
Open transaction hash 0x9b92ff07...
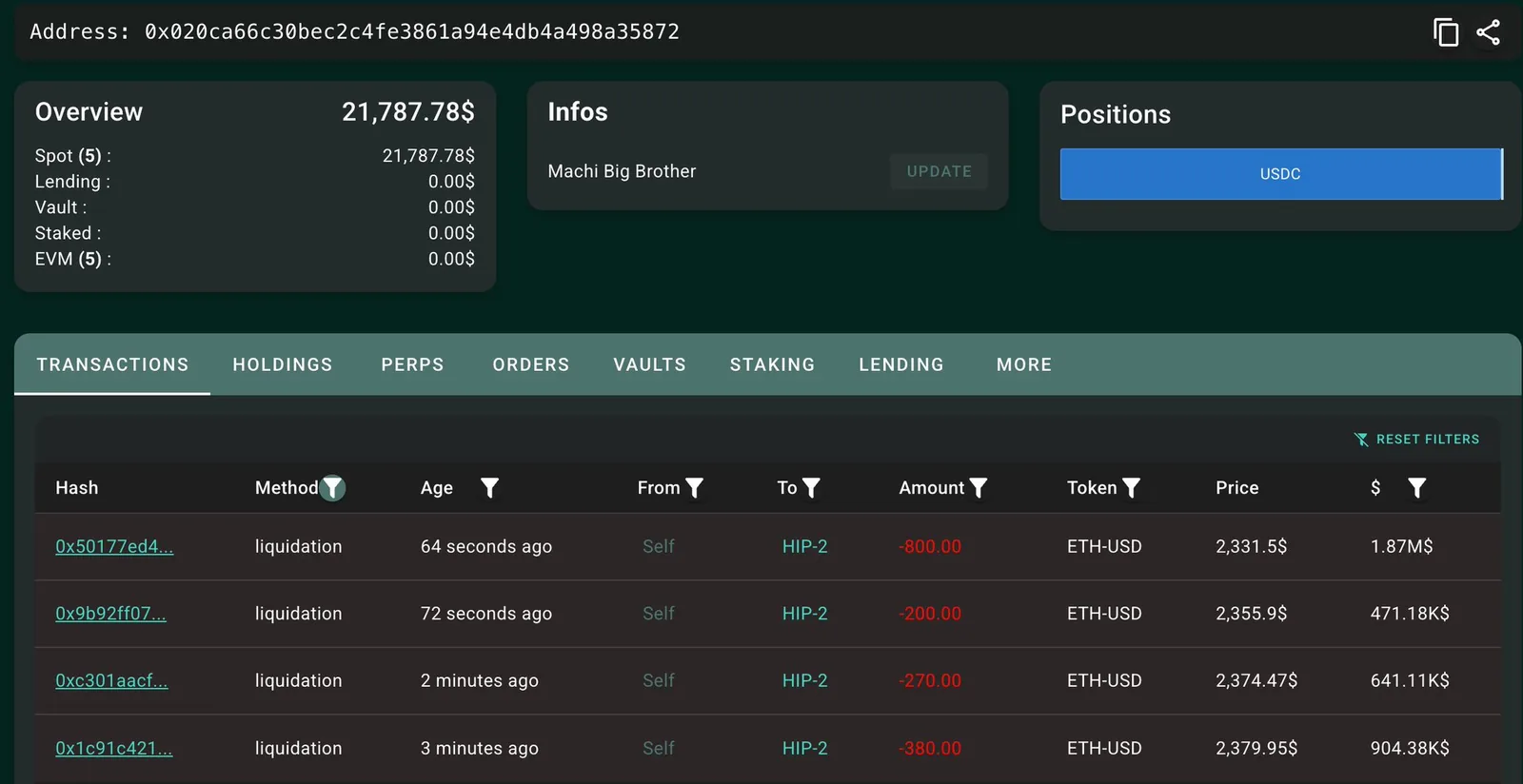tap(110, 614)
